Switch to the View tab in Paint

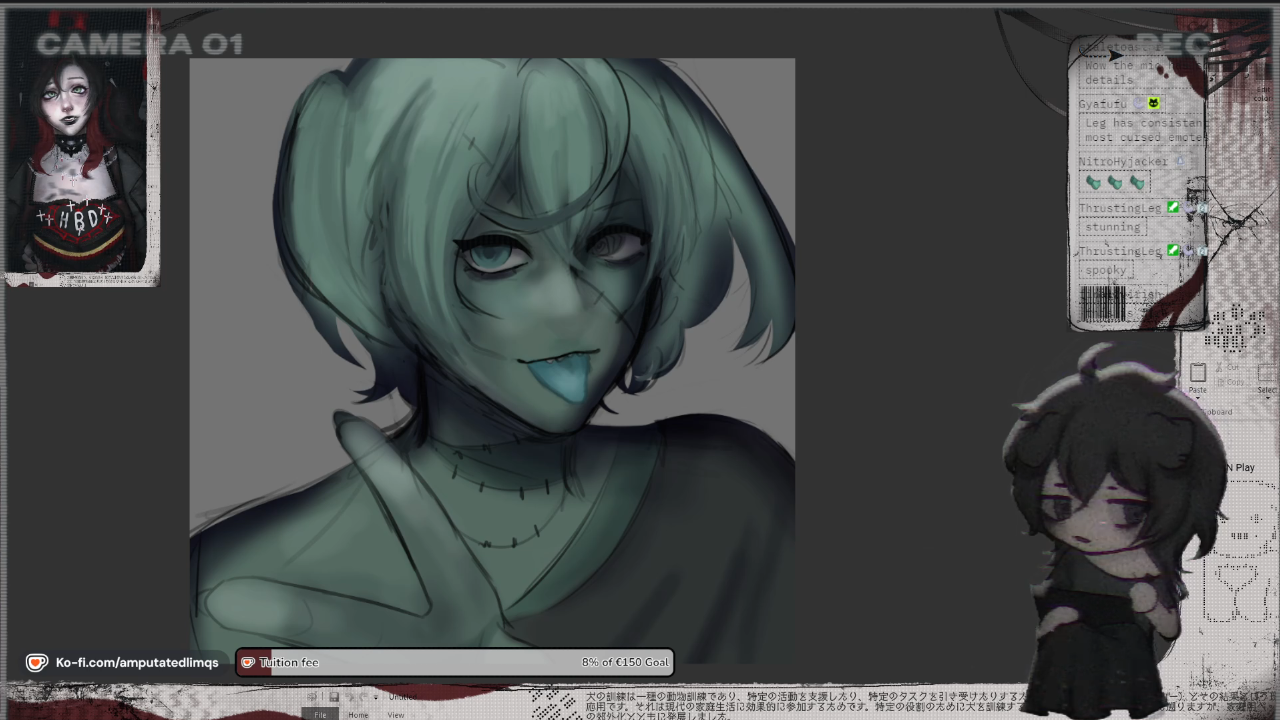click(396, 714)
